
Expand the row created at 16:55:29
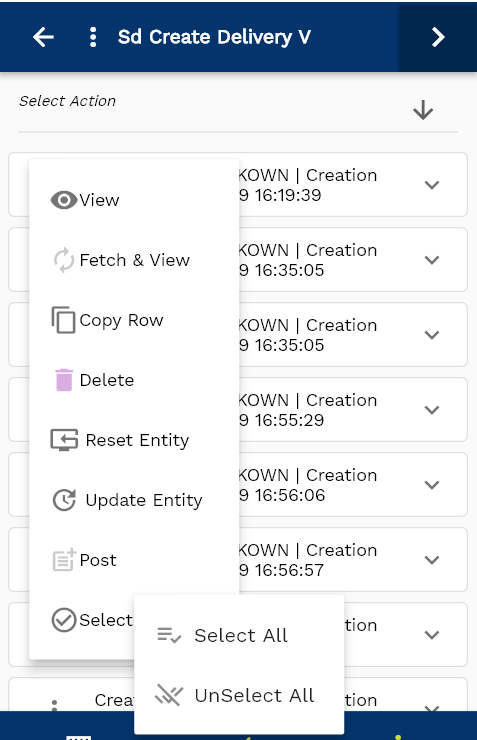pos(432,410)
